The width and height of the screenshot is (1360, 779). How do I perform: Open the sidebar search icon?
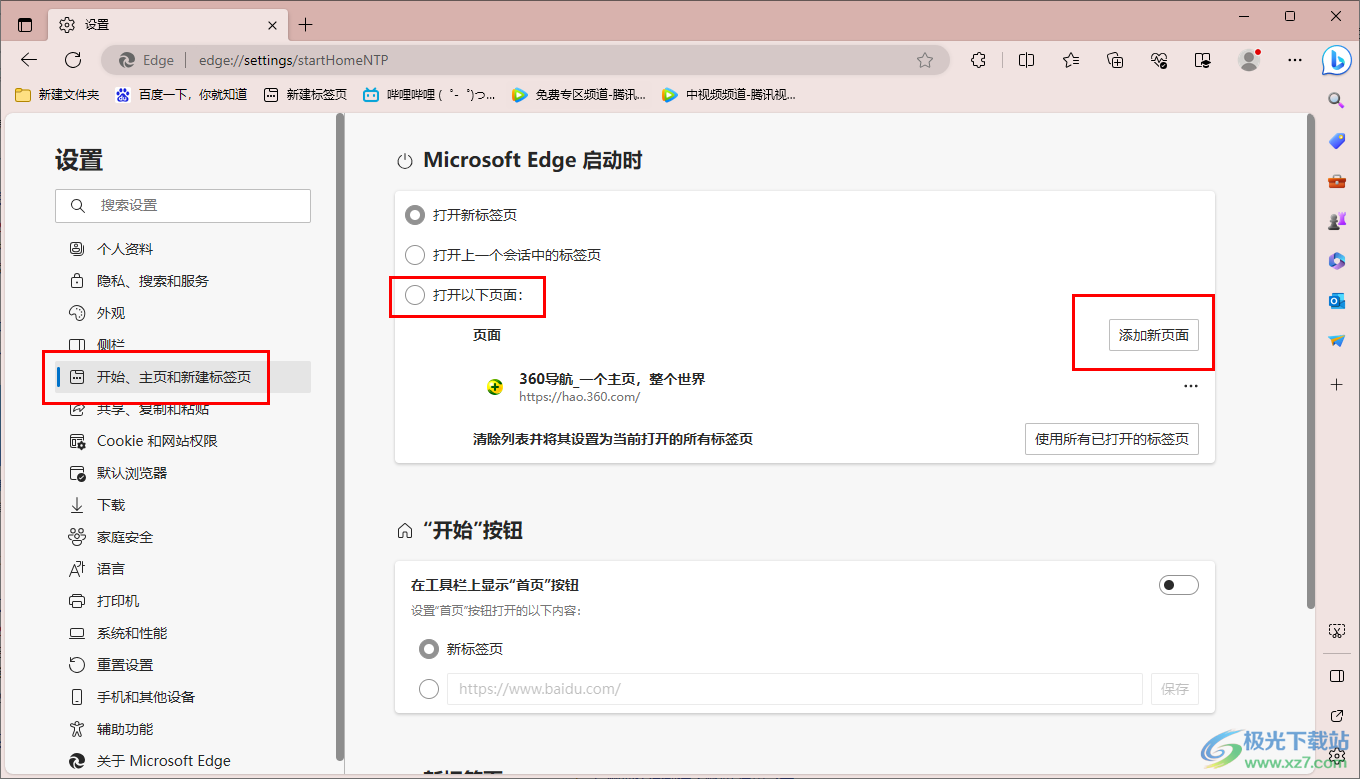[x=1337, y=100]
